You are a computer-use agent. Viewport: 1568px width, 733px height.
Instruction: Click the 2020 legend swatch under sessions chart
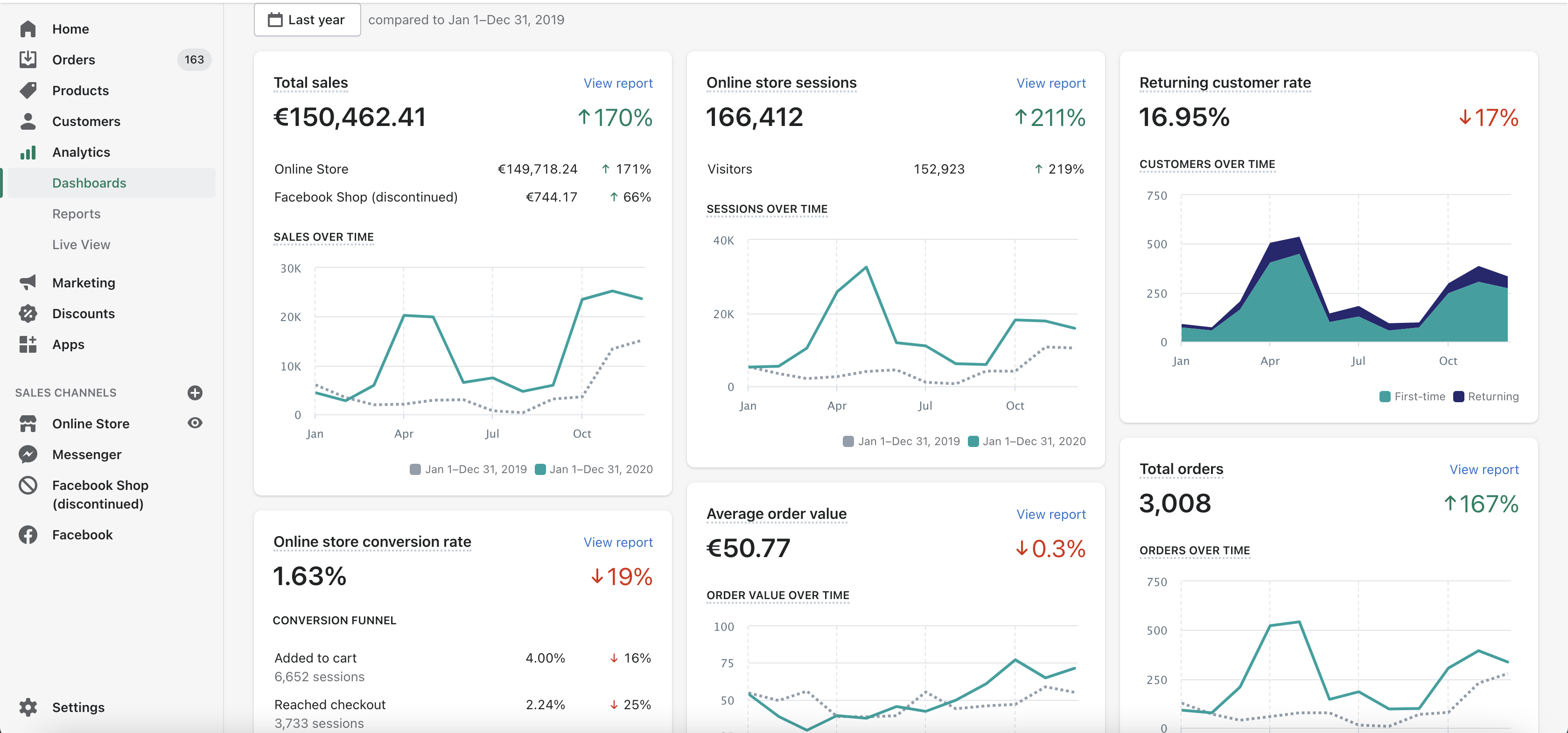(x=973, y=441)
